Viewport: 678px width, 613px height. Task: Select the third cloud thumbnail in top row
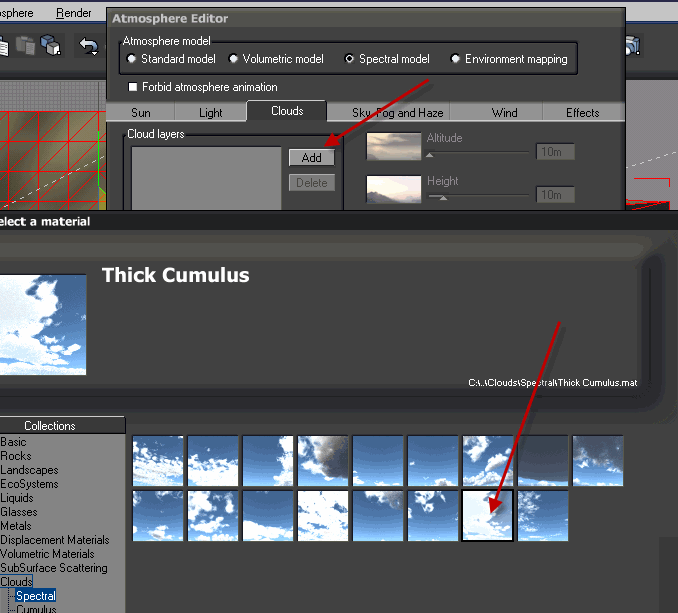point(268,461)
